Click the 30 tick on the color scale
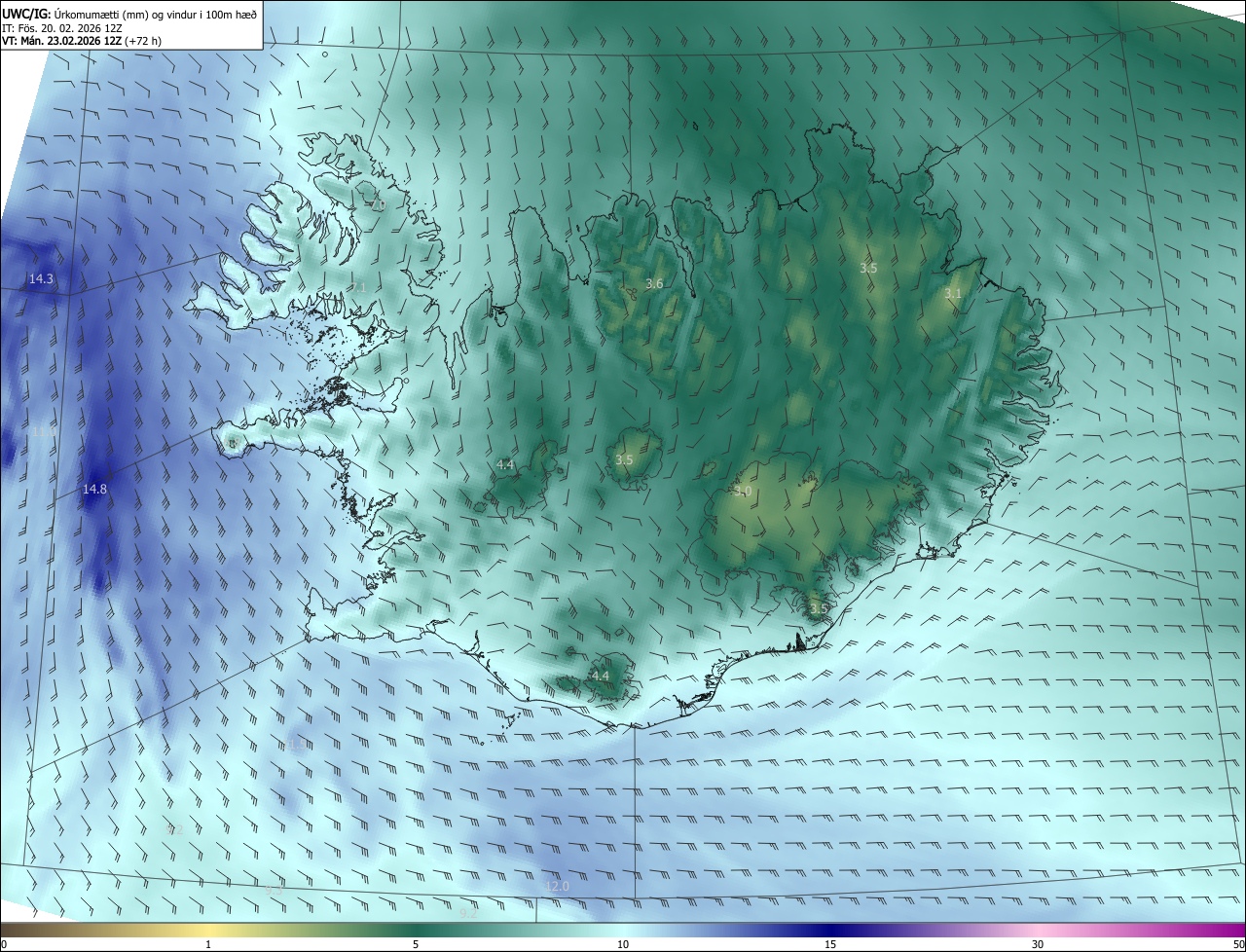The image size is (1246, 952). point(1038,945)
